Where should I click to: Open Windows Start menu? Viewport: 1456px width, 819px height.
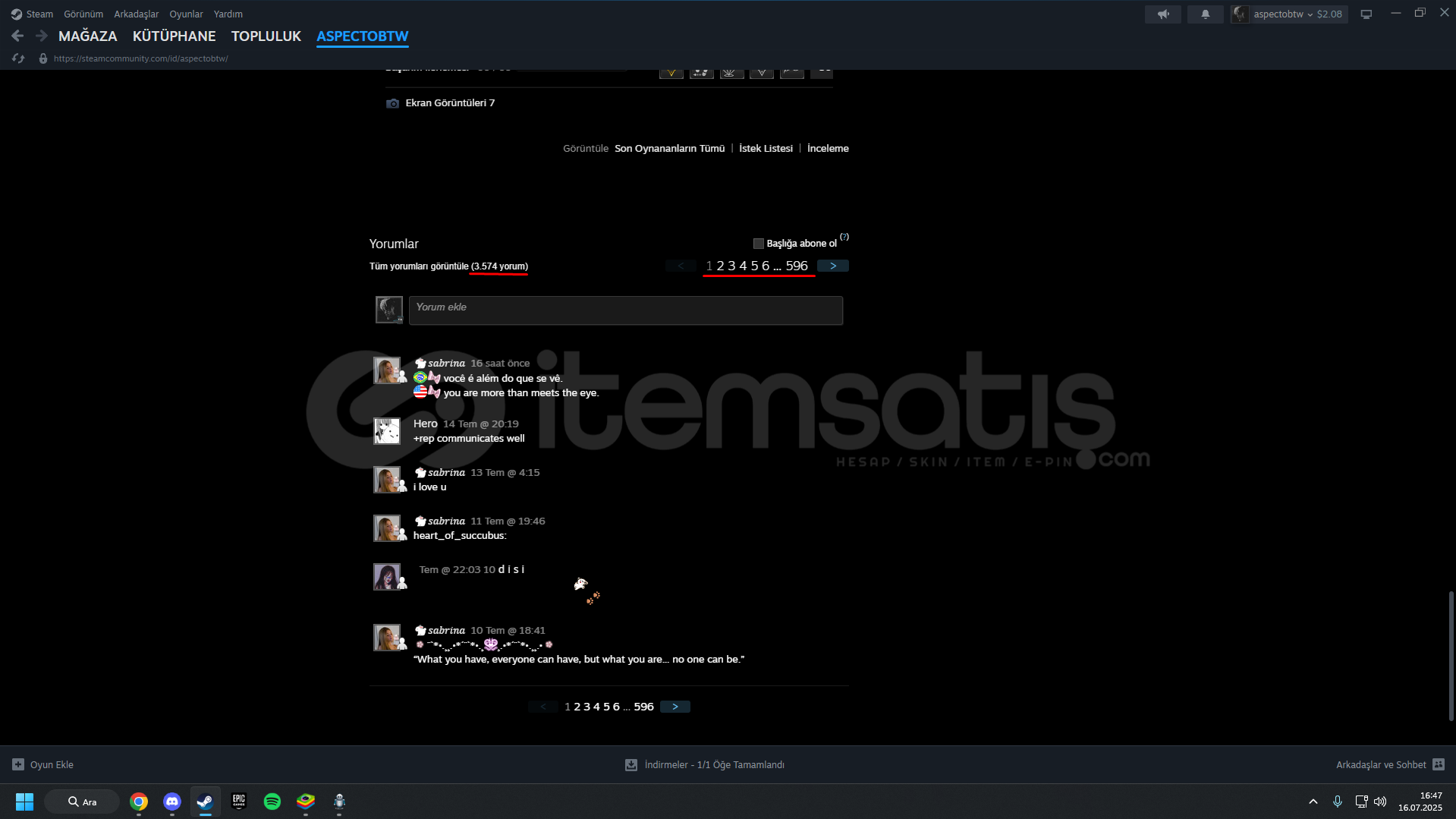(x=24, y=802)
